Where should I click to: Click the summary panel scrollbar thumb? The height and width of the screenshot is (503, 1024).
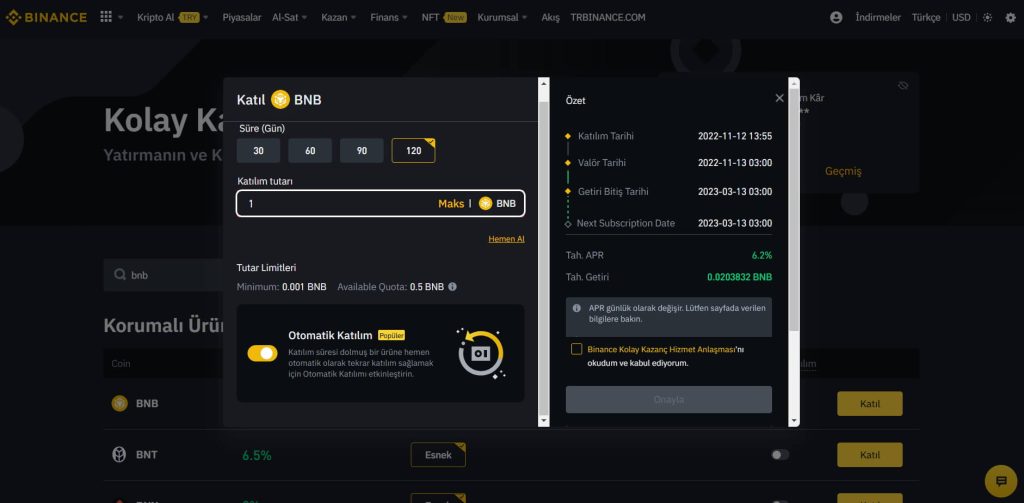pyautogui.click(x=794, y=209)
